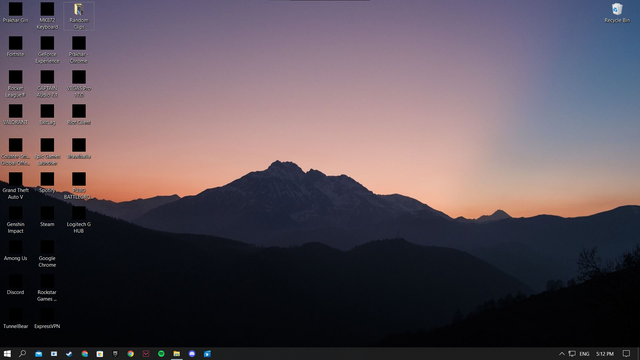The image size is (640, 360).
Task: Select the TunnelBear desktop shortcut
Action: pos(16,318)
